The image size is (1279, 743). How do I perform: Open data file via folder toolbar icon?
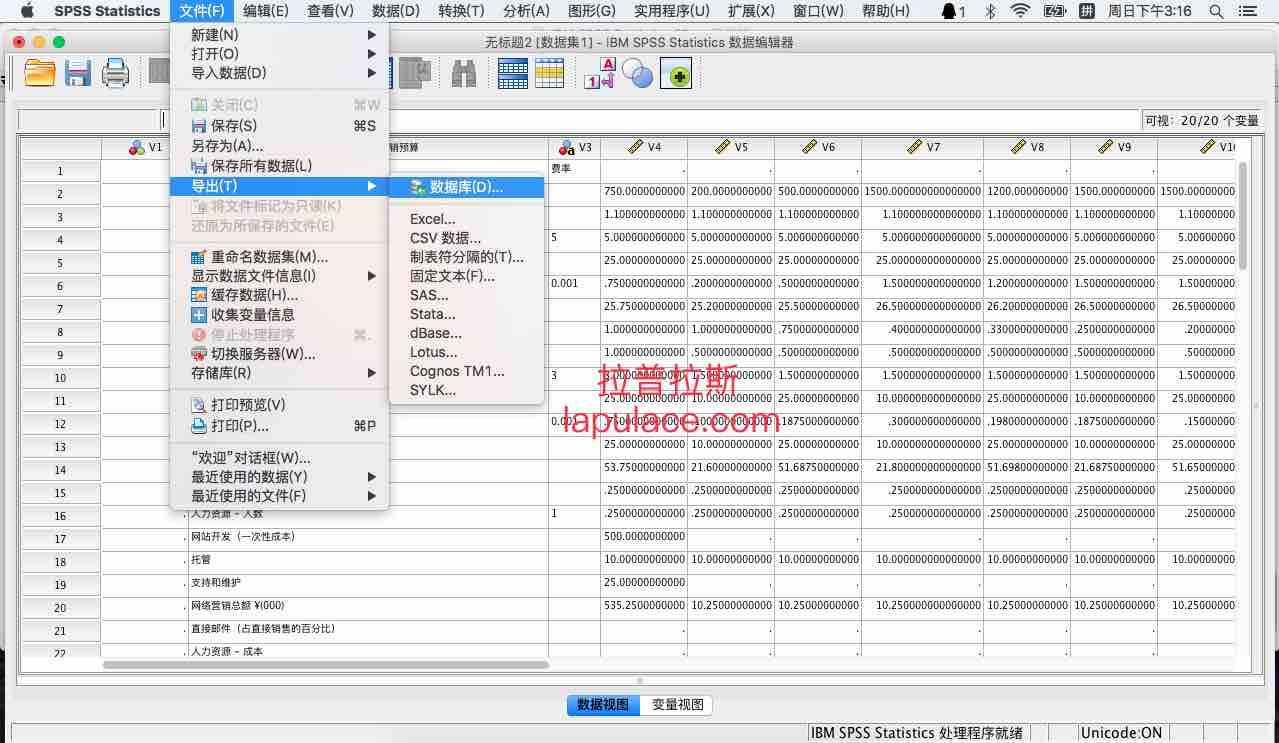[x=40, y=73]
